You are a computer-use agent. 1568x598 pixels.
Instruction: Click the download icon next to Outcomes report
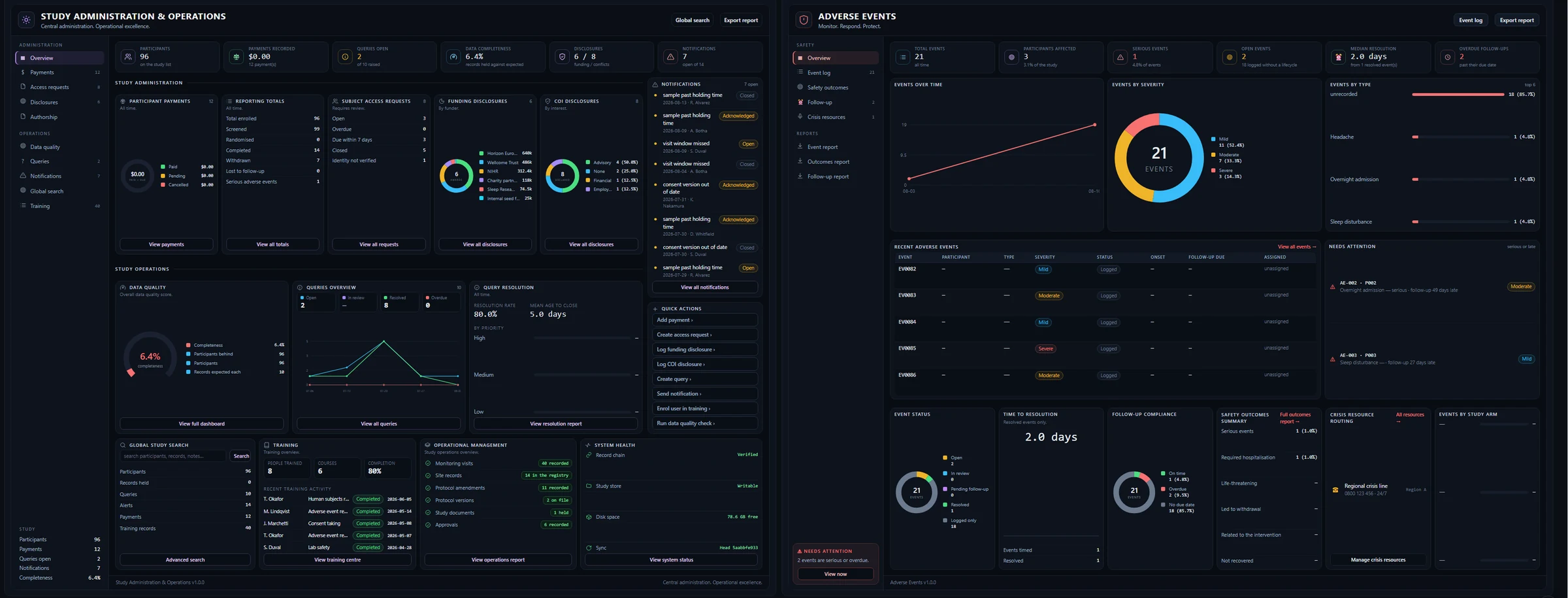pos(800,161)
